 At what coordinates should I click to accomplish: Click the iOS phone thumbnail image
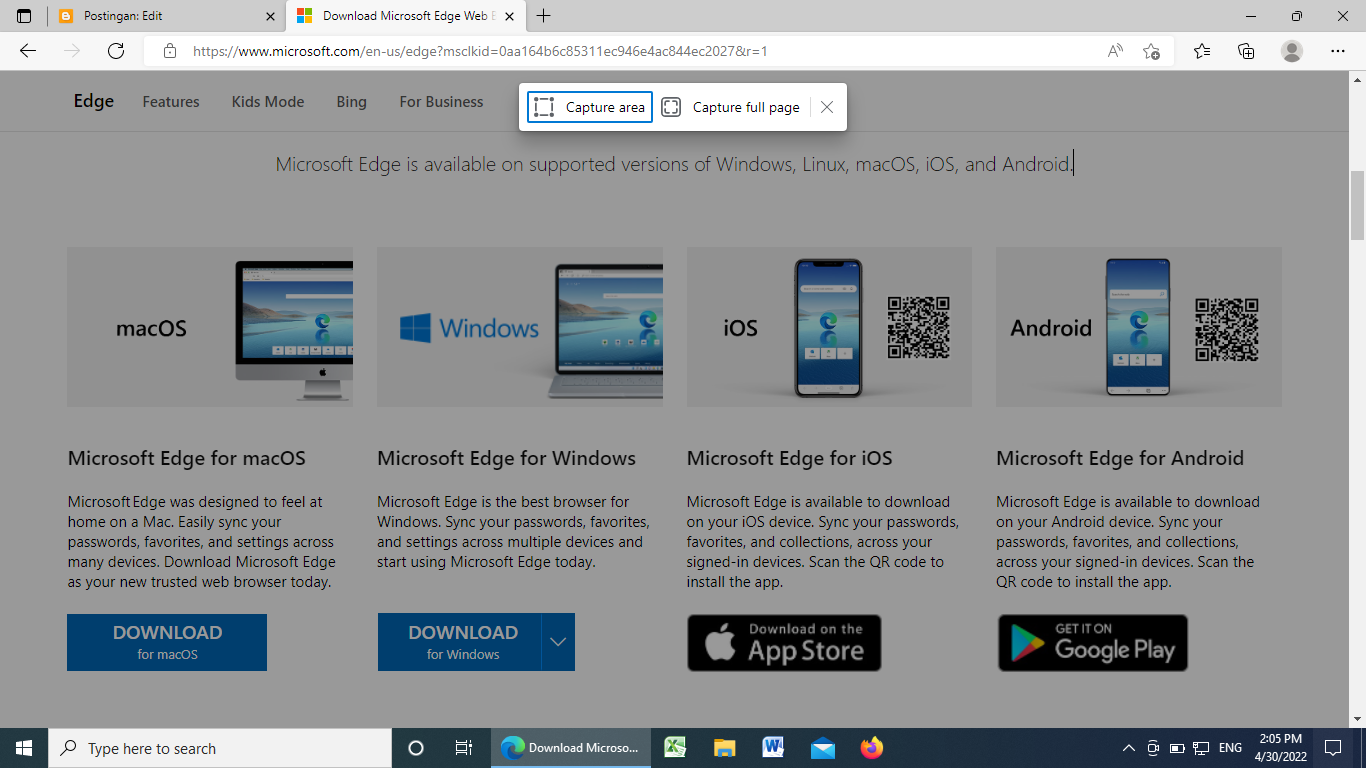coord(829,327)
